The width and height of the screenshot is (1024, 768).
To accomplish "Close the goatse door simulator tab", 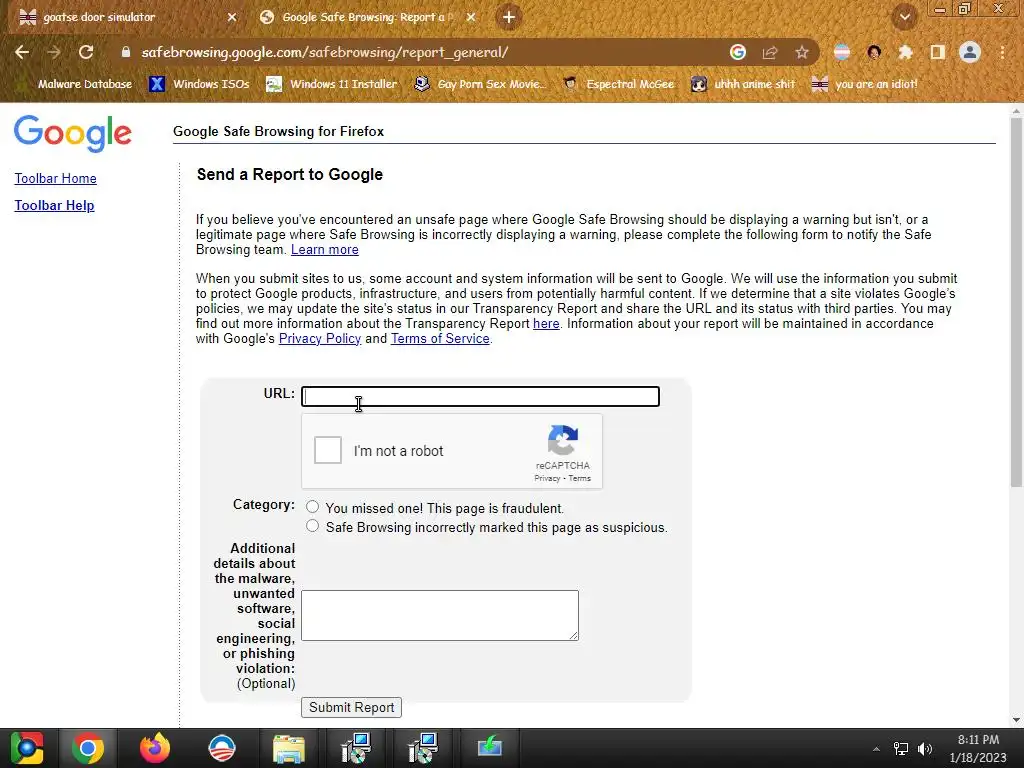I will point(232,17).
